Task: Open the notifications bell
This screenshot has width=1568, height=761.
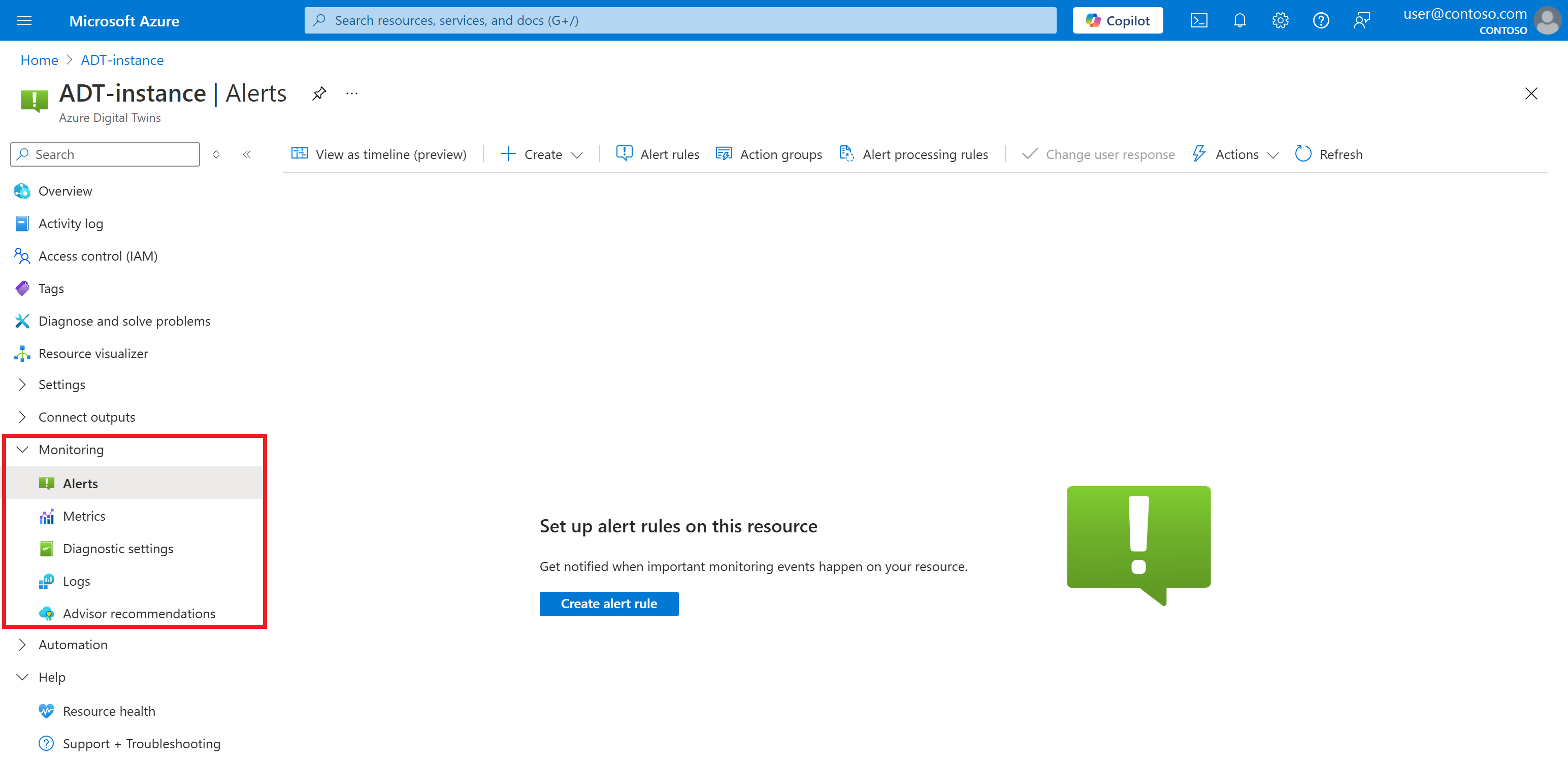Action: click(1239, 21)
